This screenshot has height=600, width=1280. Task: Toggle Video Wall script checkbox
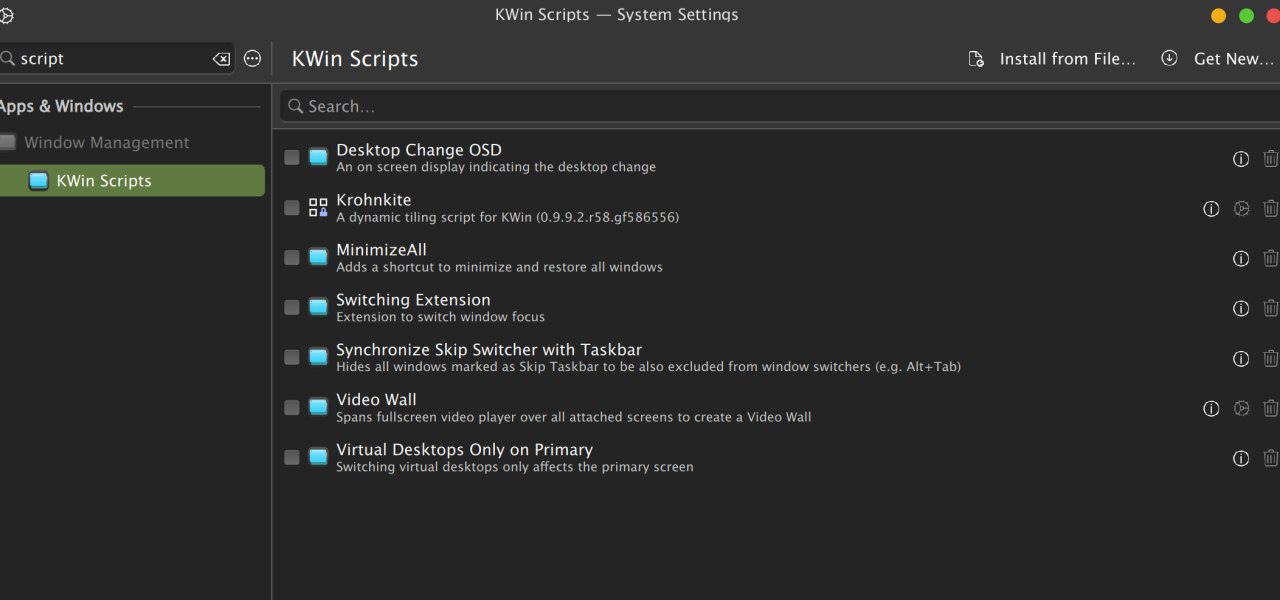click(x=292, y=408)
